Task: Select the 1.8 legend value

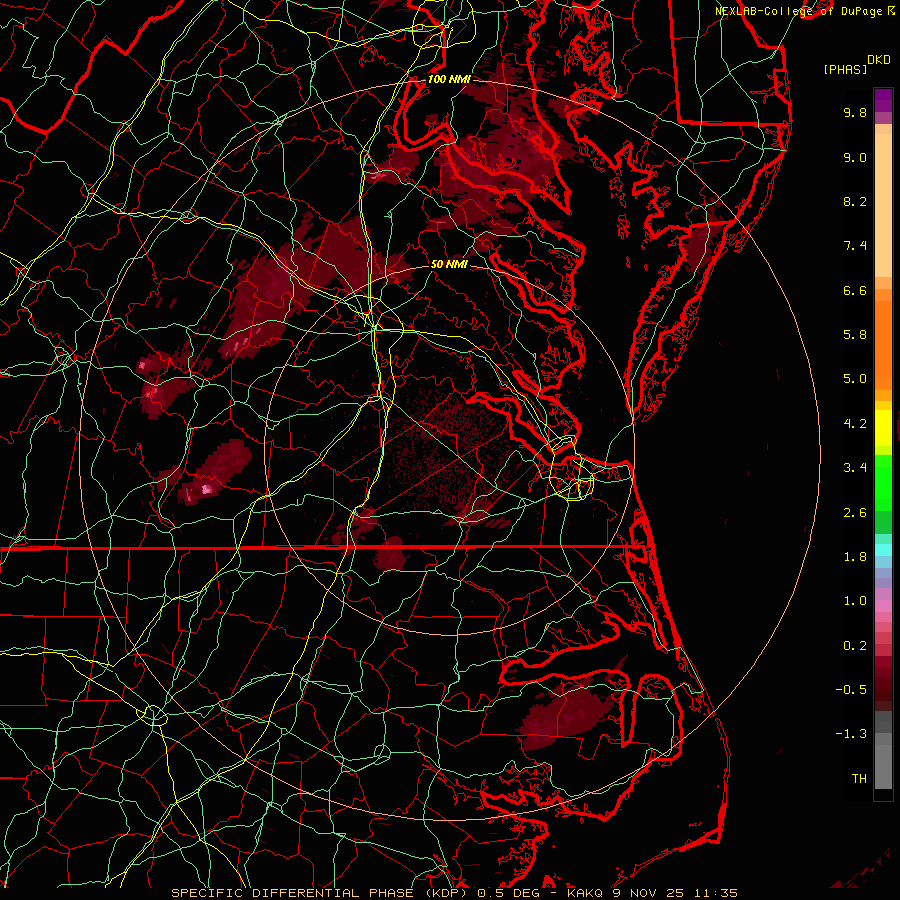Action: tap(855, 557)
